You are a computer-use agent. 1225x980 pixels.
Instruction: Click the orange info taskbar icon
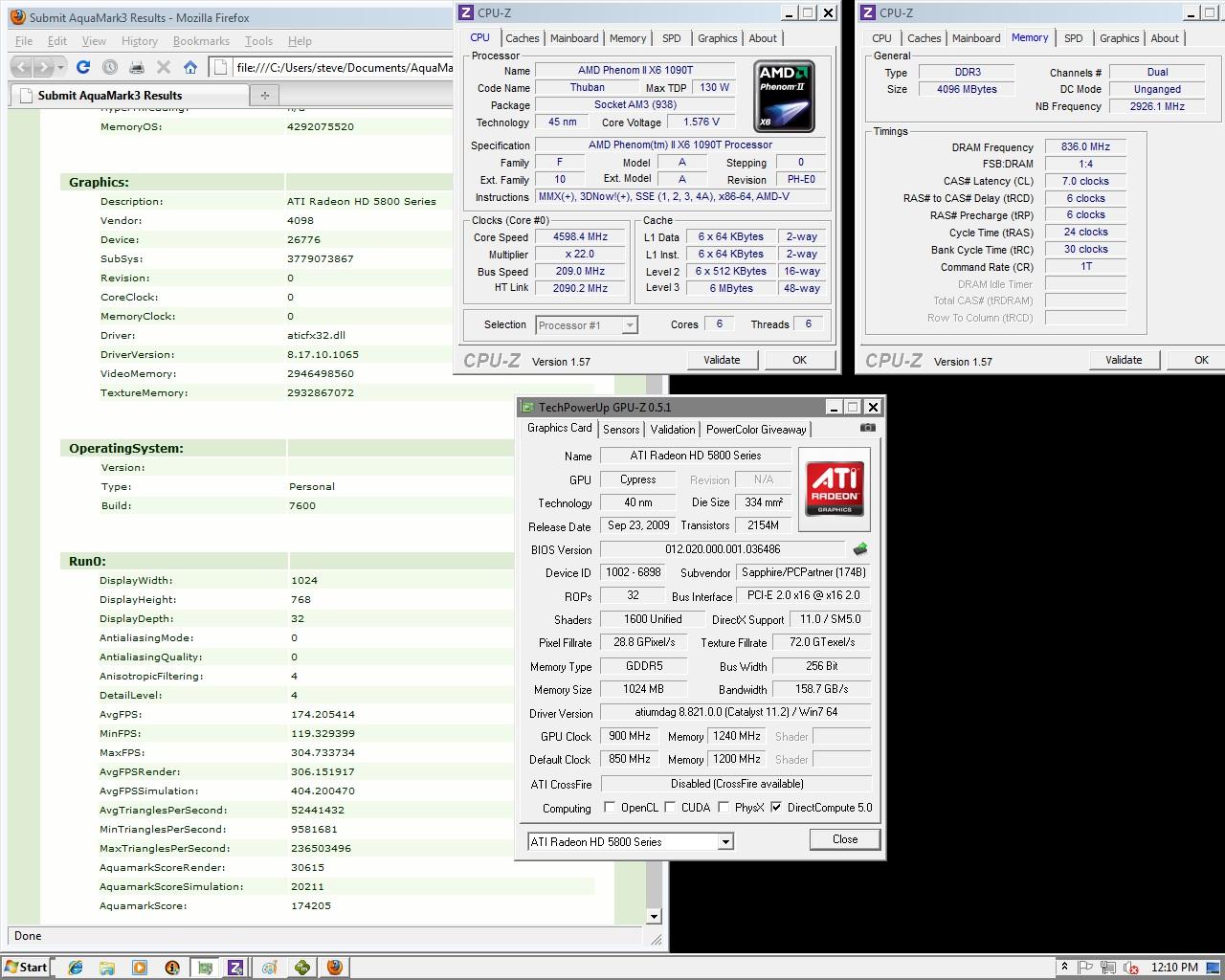172,968
